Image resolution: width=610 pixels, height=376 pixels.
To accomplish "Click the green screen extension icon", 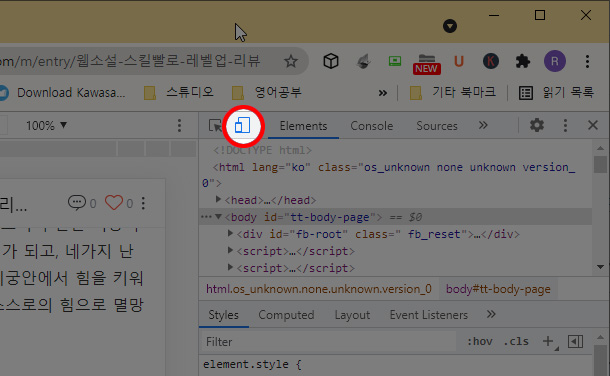I will pos(395,61).
